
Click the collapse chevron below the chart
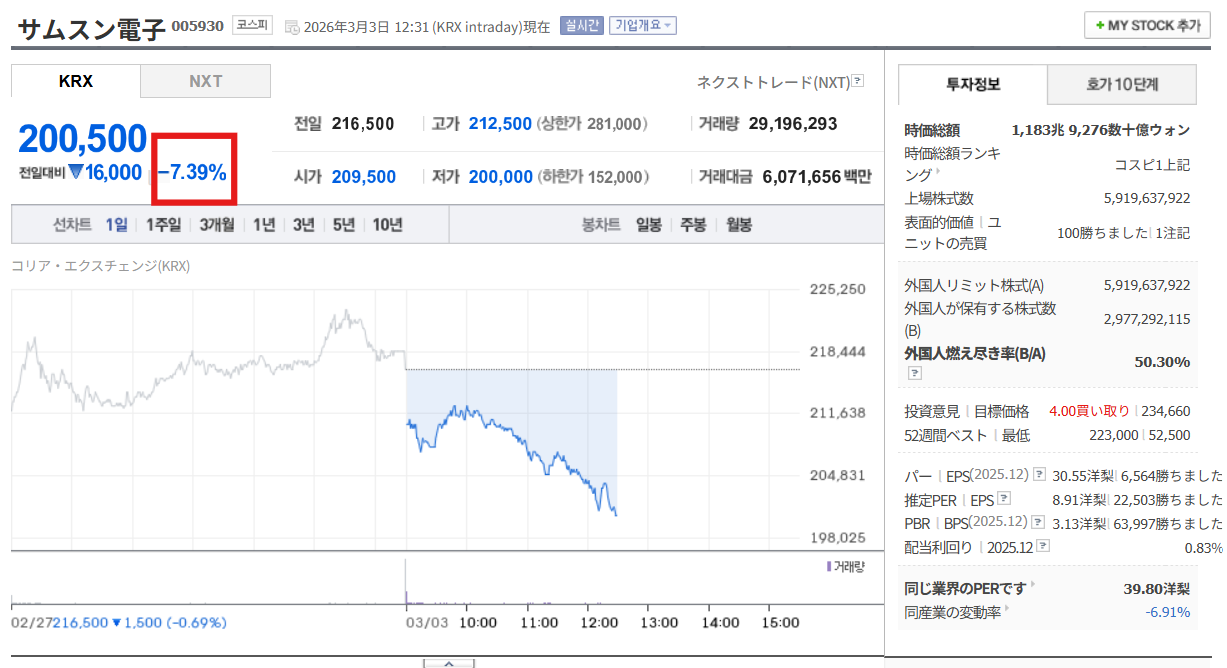click(x=449, y=663)
